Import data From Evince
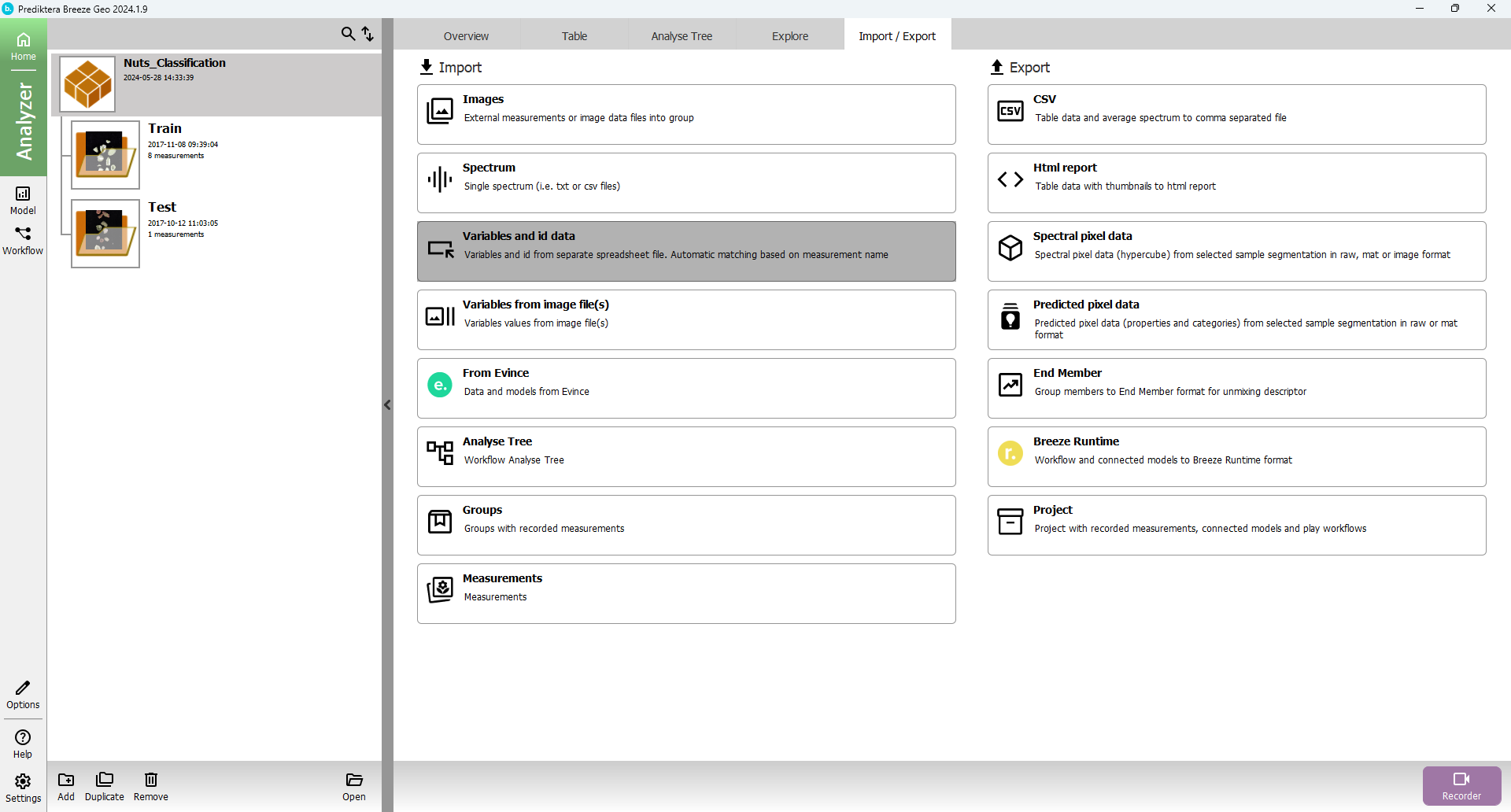Screen dimensions: 1511x812 point(686,388)
